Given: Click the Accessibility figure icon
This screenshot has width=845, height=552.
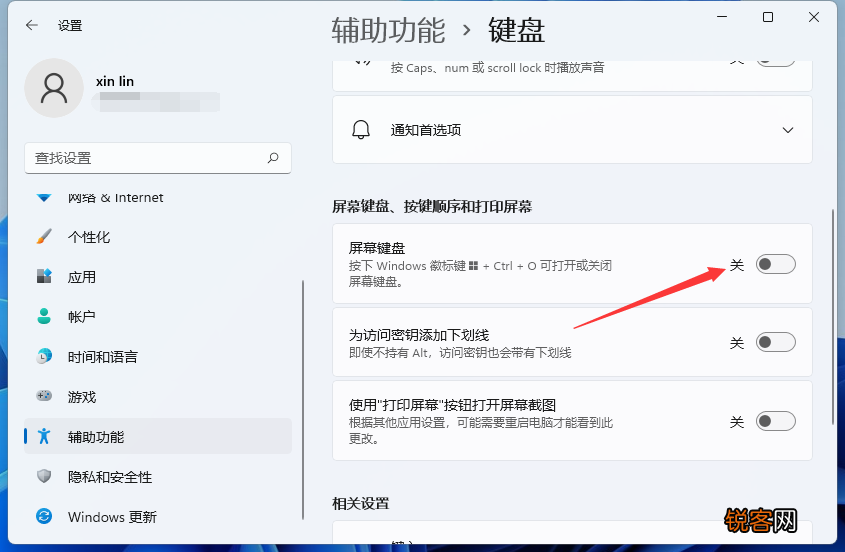Looking at the screenshot, I should click(44, 436).
